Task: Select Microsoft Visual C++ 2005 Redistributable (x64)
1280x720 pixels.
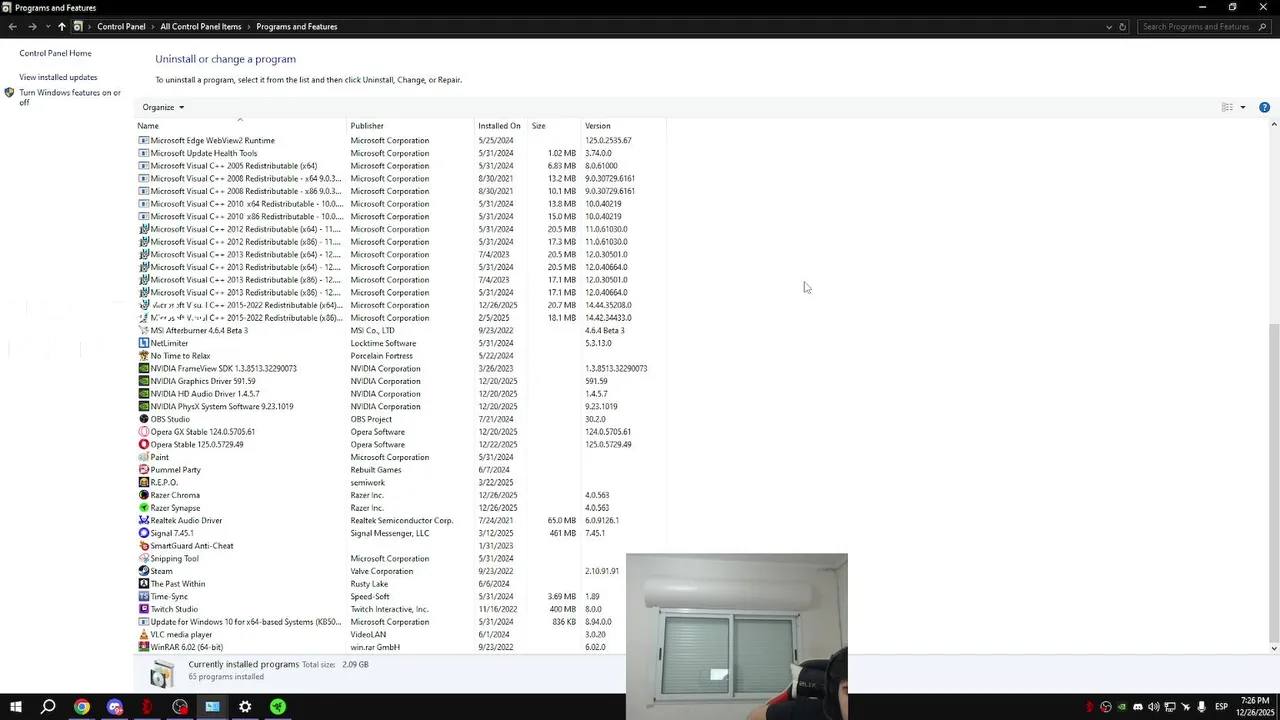Action: [x=400, y=166]
